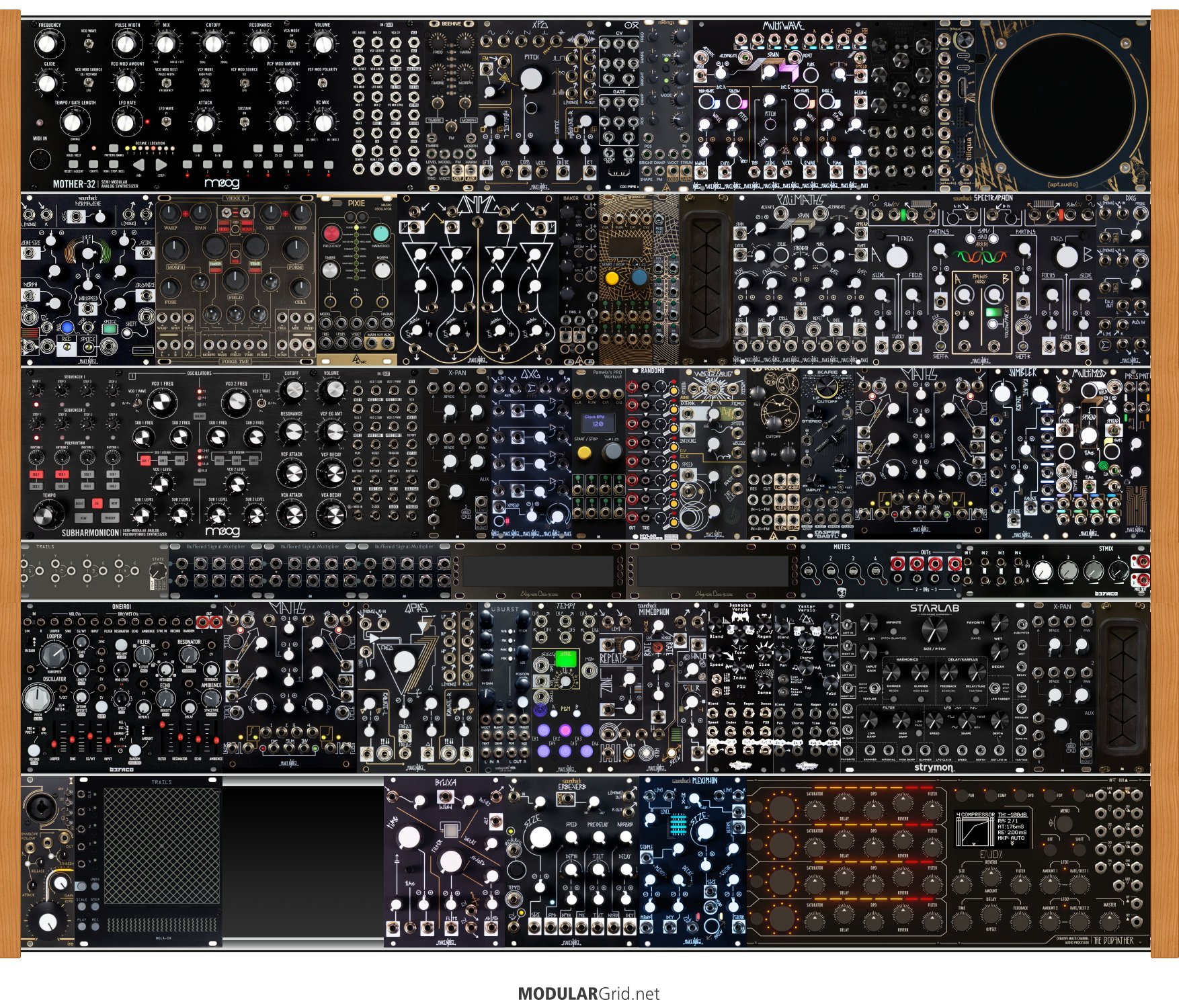Click the Subharmonicon Quantize button
Viewport: 1179px width, 1008px height.
200,482
